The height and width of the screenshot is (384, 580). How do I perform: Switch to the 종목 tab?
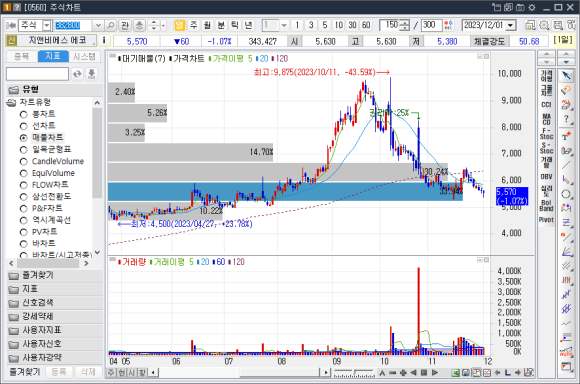click(21, 56)
